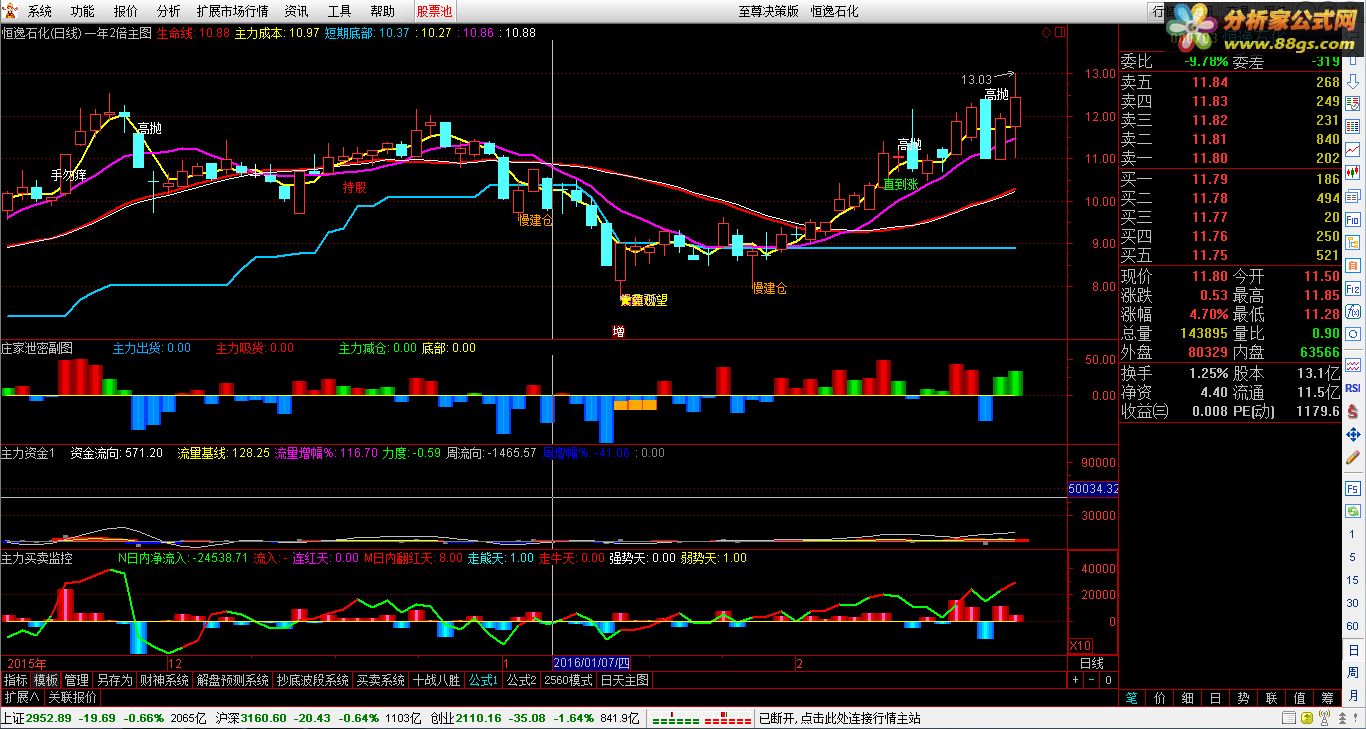Switch to the 日天主图 template
This screenshot has width=1366, height=729.
[624, 680]
